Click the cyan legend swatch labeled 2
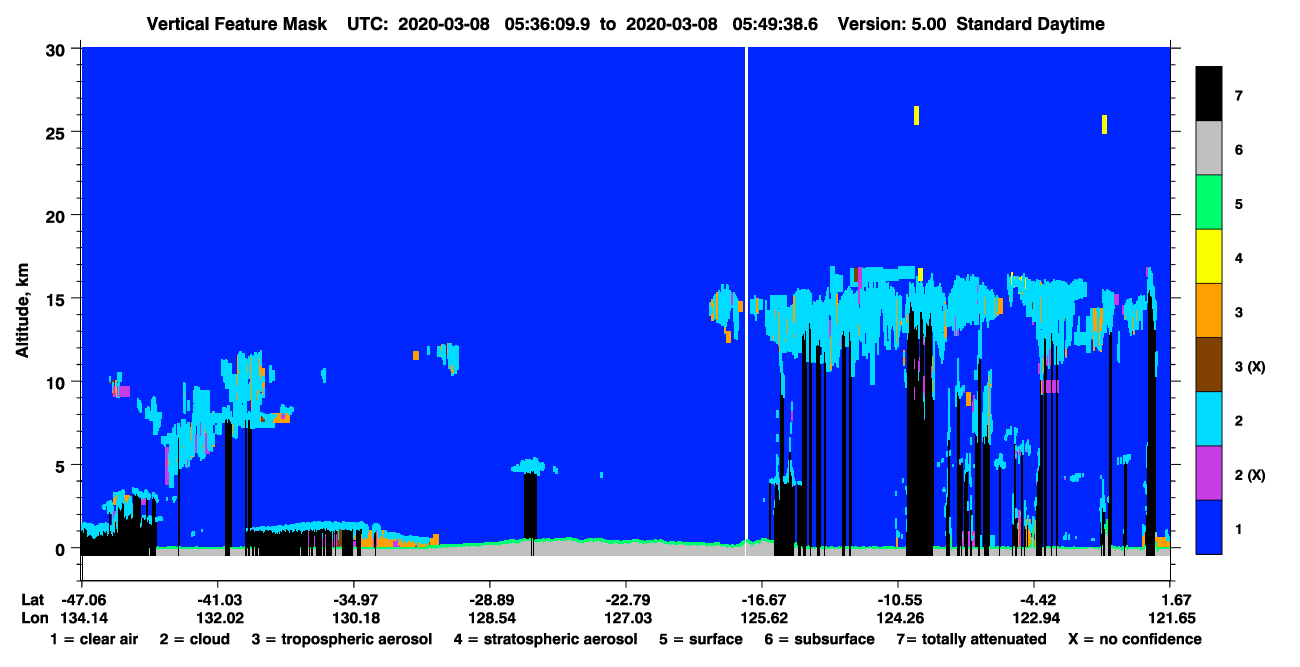1300x667 pixels. (1209, 419)
